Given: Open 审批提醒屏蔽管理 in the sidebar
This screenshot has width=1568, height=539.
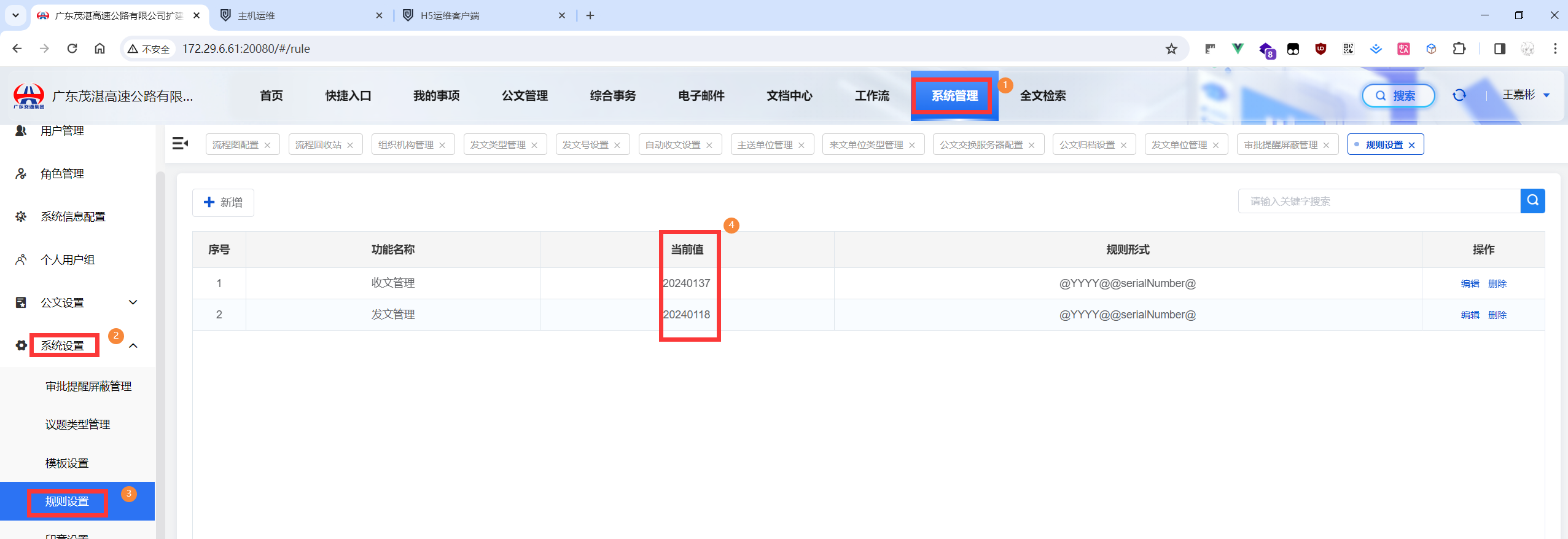Looking at the screenshot, I should pyautogui.click(x=88, y=386).
